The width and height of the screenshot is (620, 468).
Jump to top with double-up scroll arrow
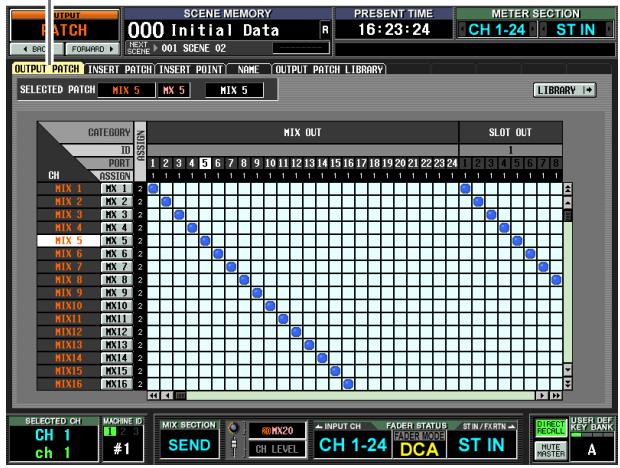pyautogui.click(x=568, y=189)
